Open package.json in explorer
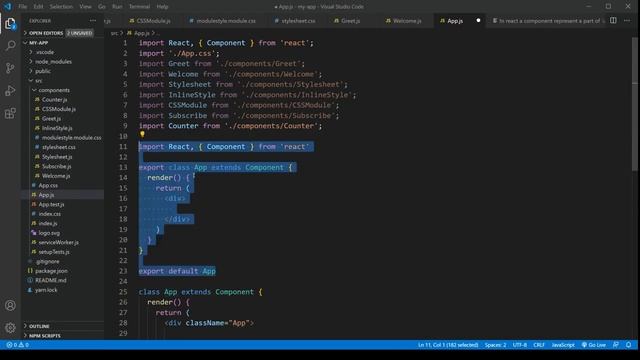This screenshot has width=640, height=360. [62, 271]
